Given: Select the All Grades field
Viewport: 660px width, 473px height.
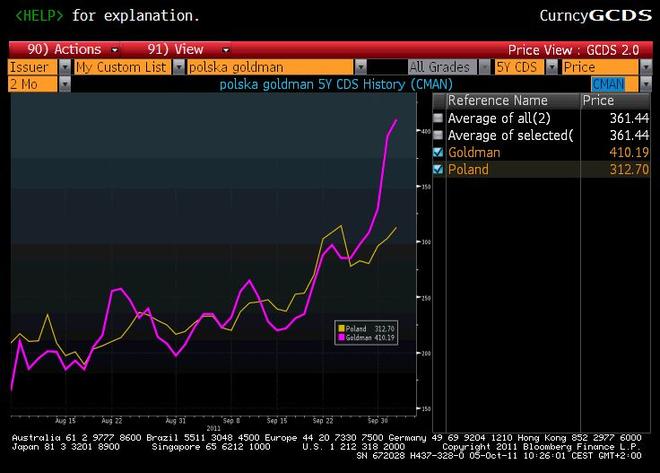Looking at the screenshot, I should 442,67.
